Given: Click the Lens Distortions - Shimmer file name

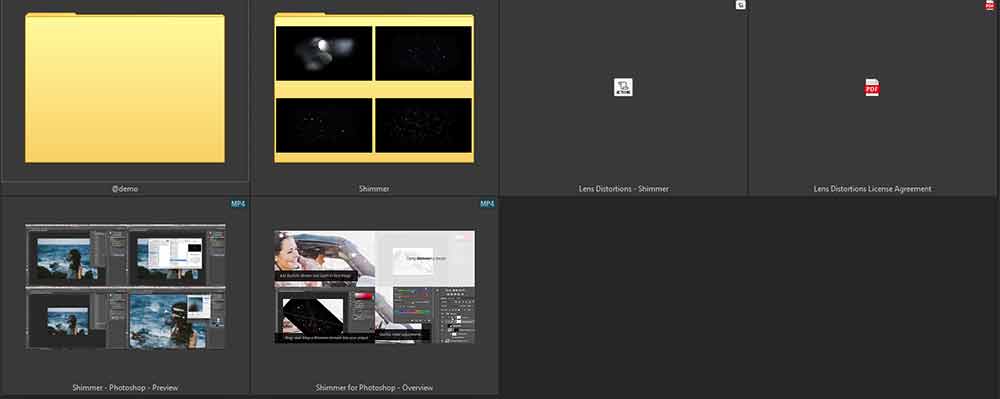Looking at the screenshot, I should 624,189.
